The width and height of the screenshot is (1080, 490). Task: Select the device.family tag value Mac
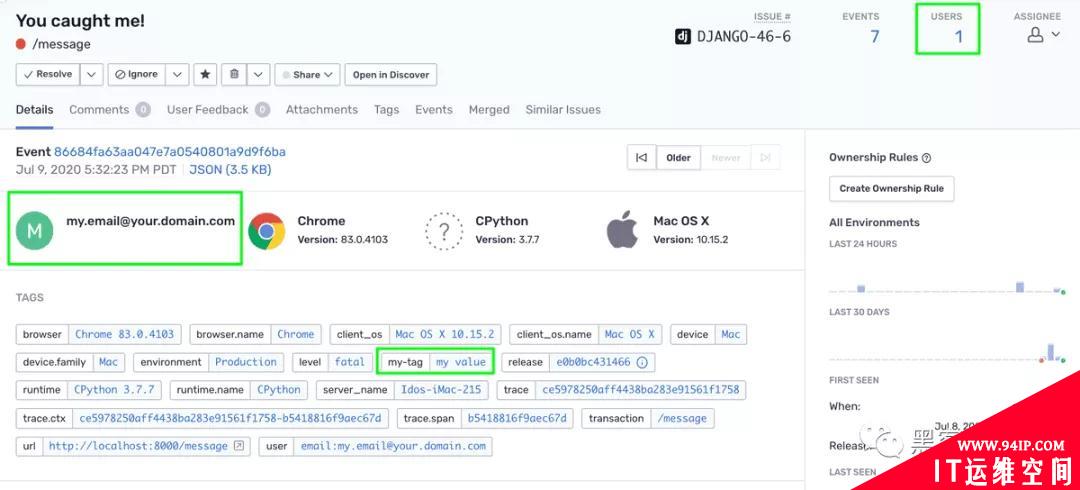click(x=109, y=362)
